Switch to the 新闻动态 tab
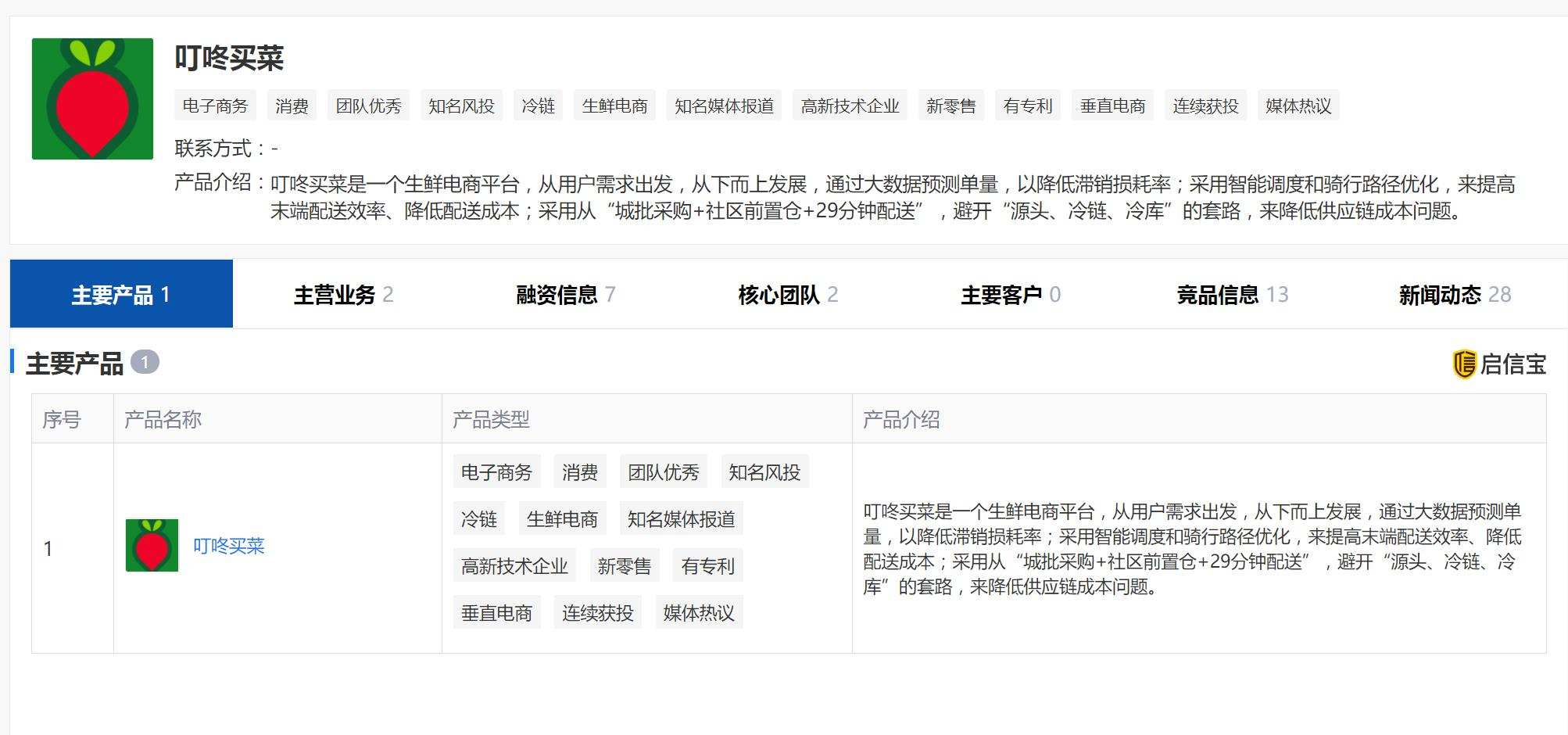The height and width of the screenshot is (735, 1568). point(1455,294)
